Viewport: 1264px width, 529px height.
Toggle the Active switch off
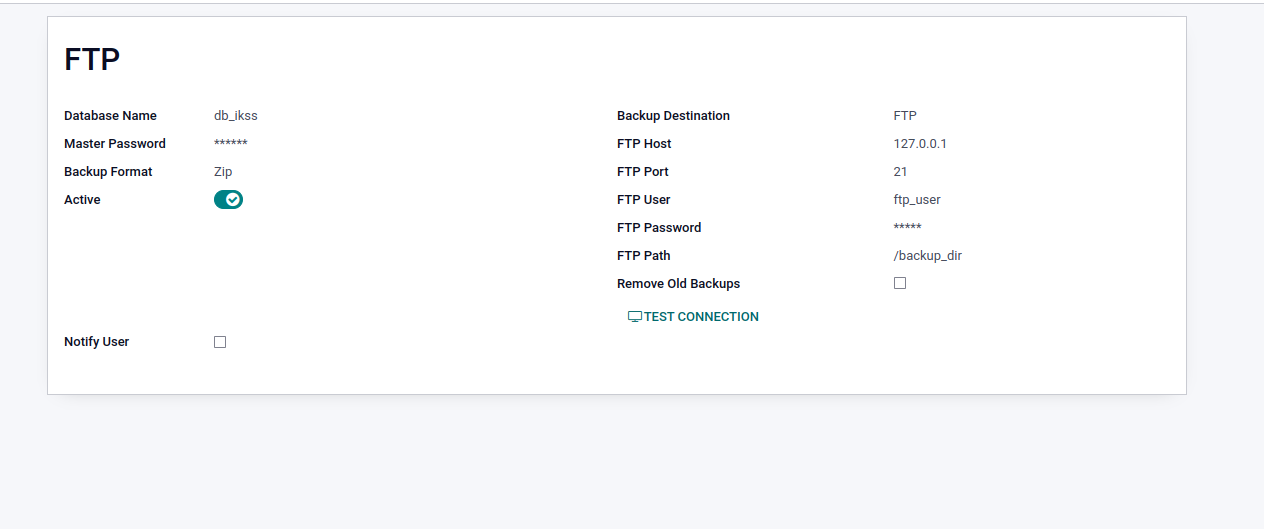click(228, 200)
